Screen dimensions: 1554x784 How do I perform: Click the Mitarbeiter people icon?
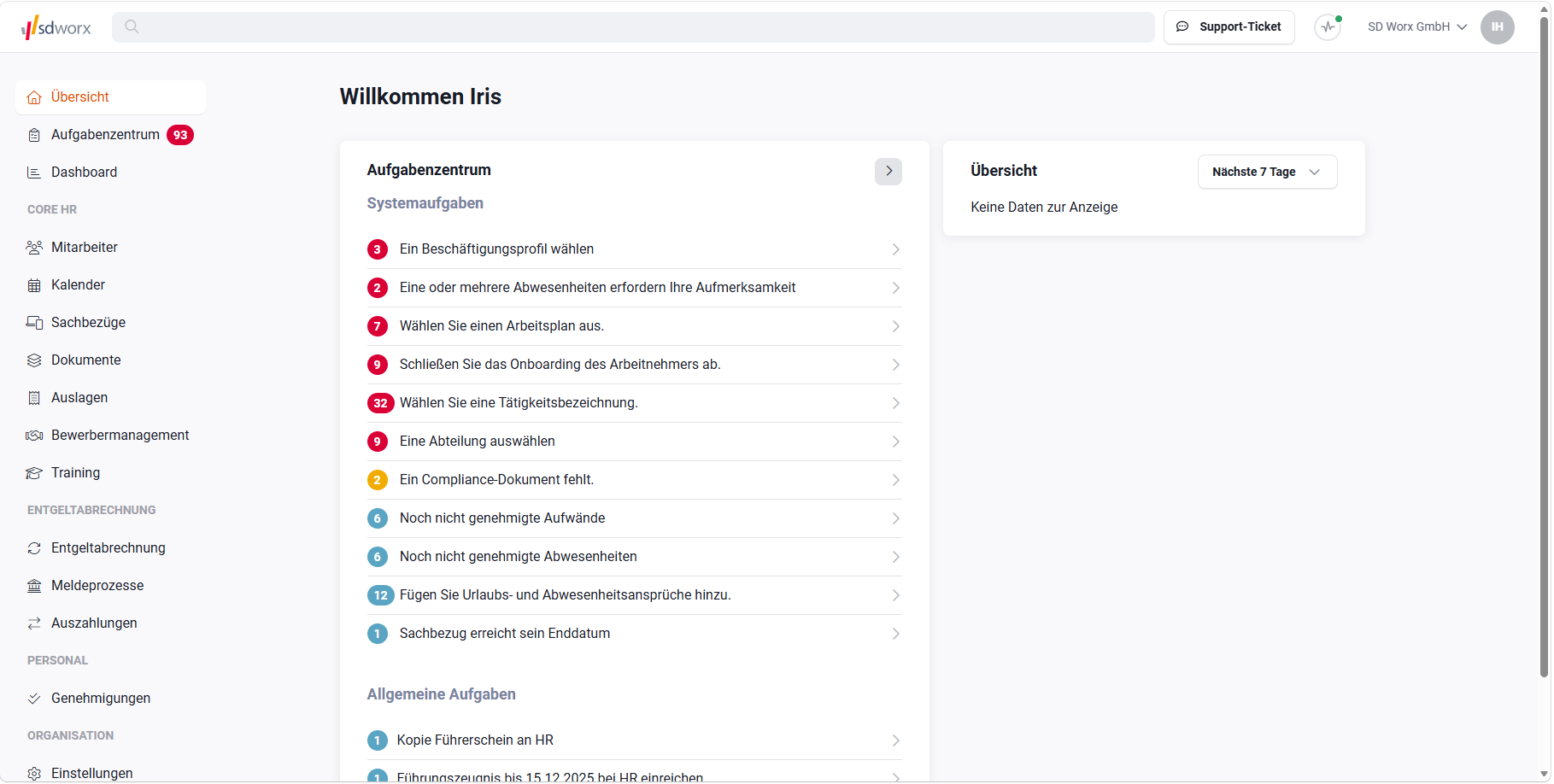click(x=34, y=248)
